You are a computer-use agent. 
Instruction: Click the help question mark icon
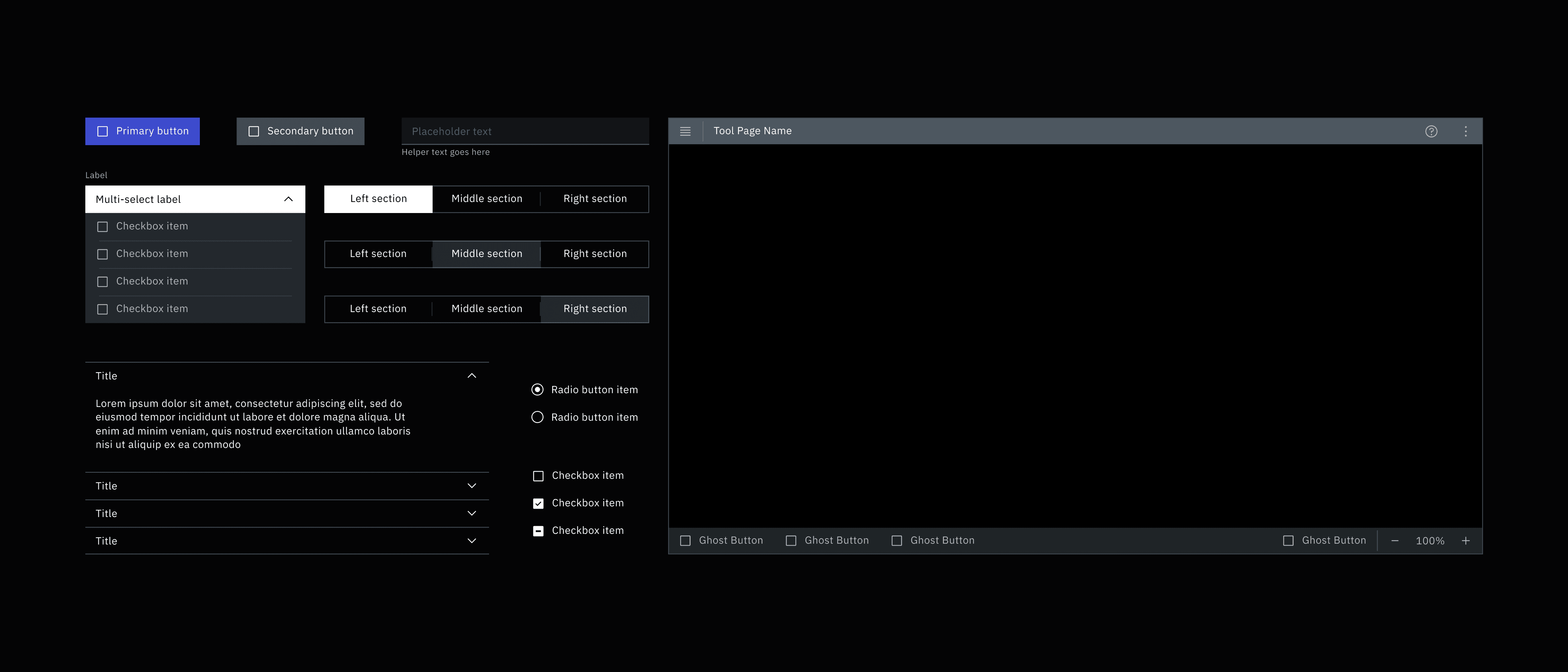coord(1431,131)
